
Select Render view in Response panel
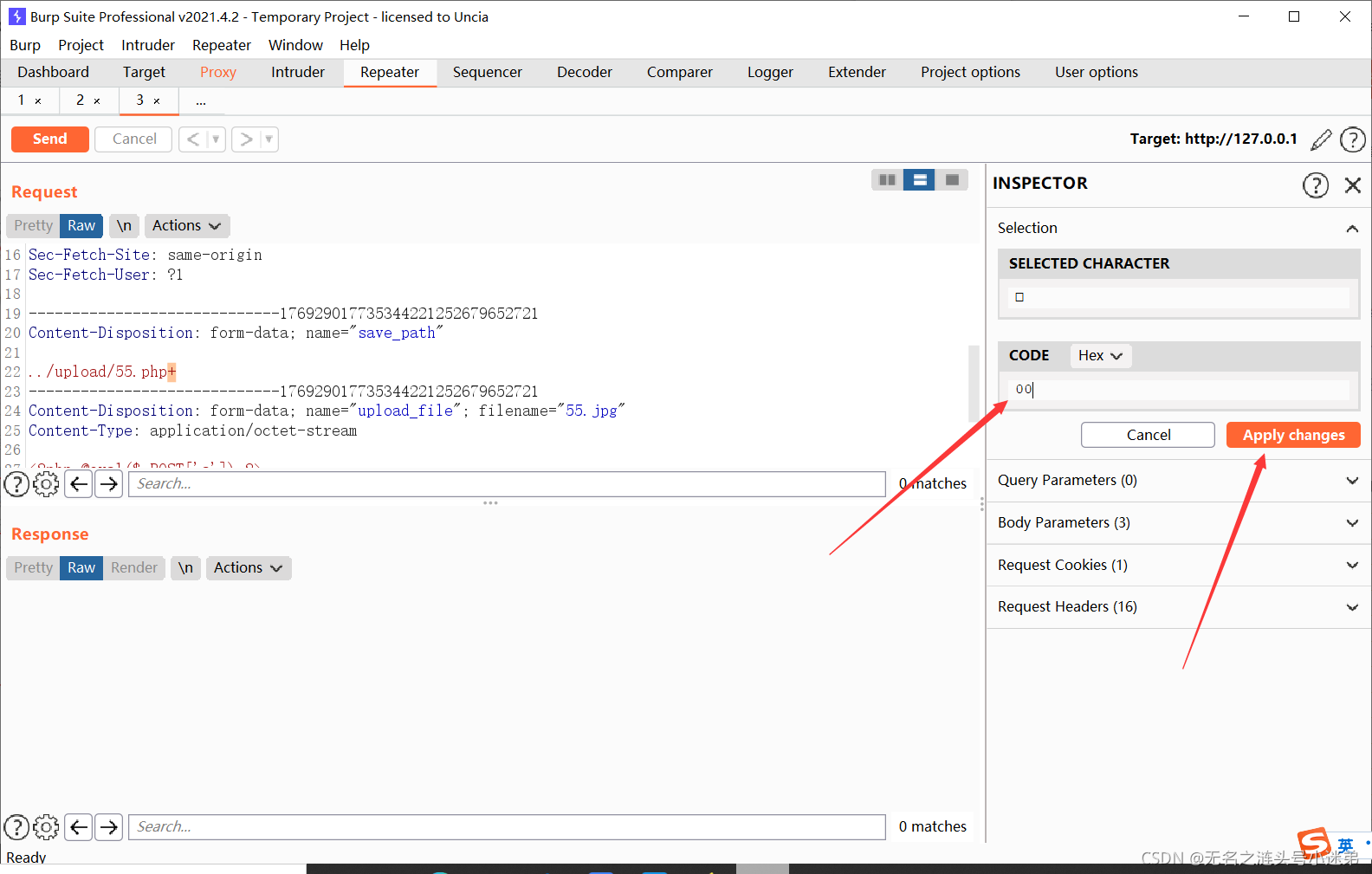coord(134,567)
